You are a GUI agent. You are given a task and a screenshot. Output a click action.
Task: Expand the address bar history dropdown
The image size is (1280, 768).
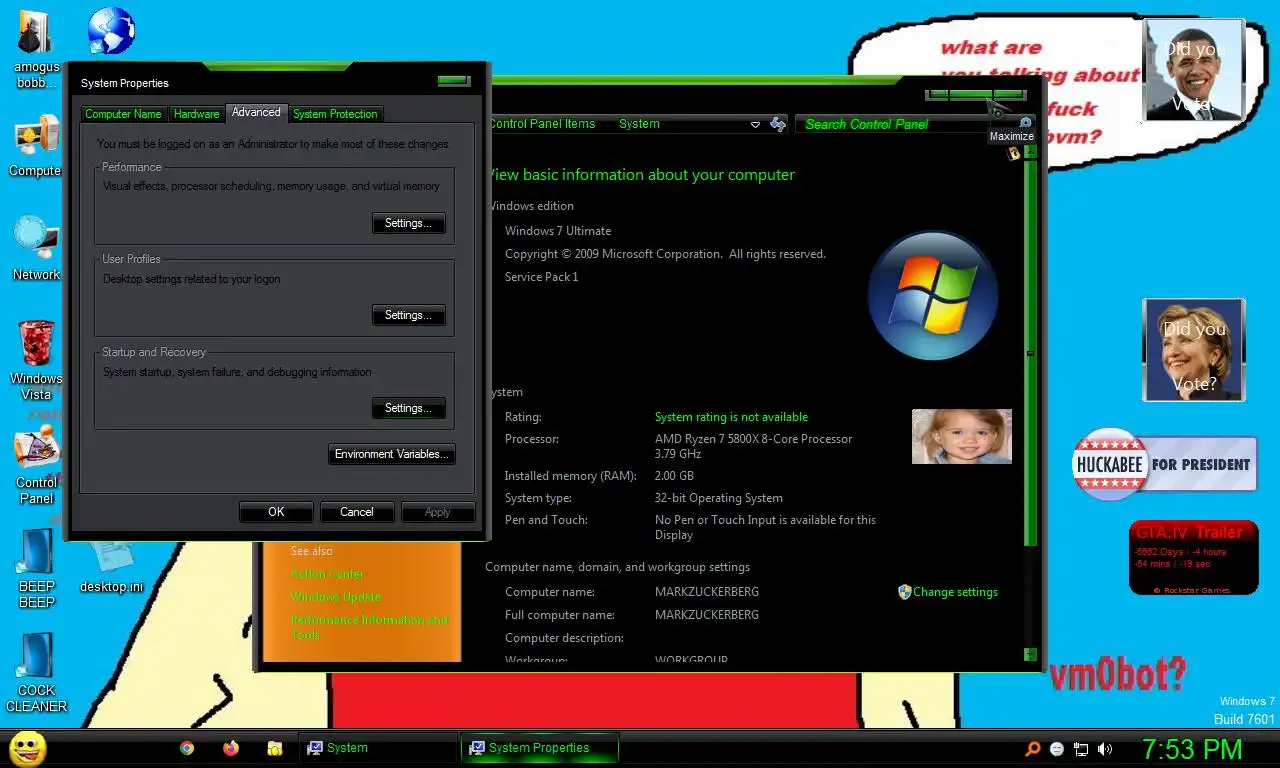[x=755, y=125]
